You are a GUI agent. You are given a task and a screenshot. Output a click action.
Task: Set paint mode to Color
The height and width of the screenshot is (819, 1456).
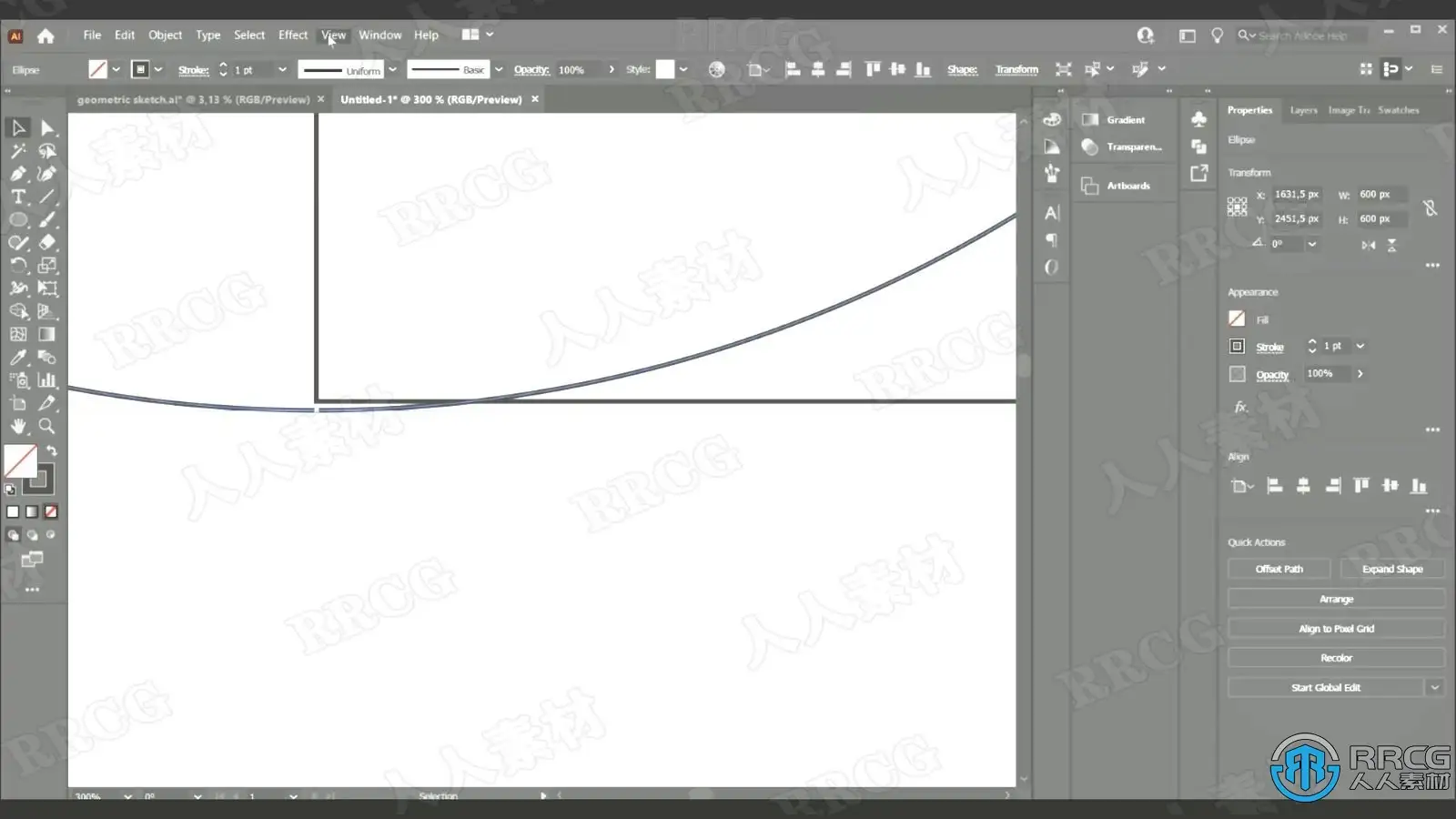[13, 511]
